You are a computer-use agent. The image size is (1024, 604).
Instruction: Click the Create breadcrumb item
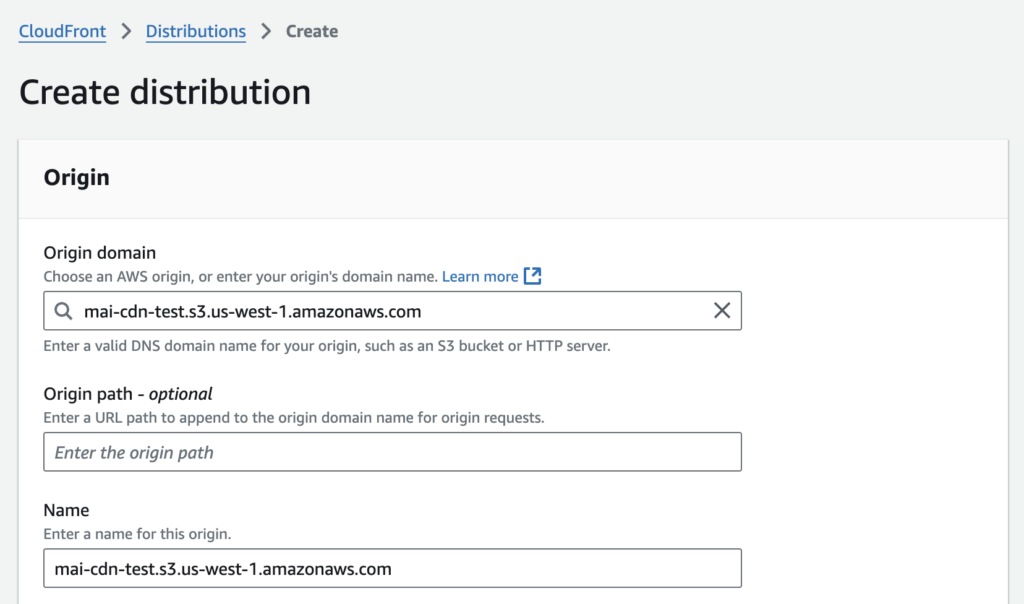tap(311, 31)
